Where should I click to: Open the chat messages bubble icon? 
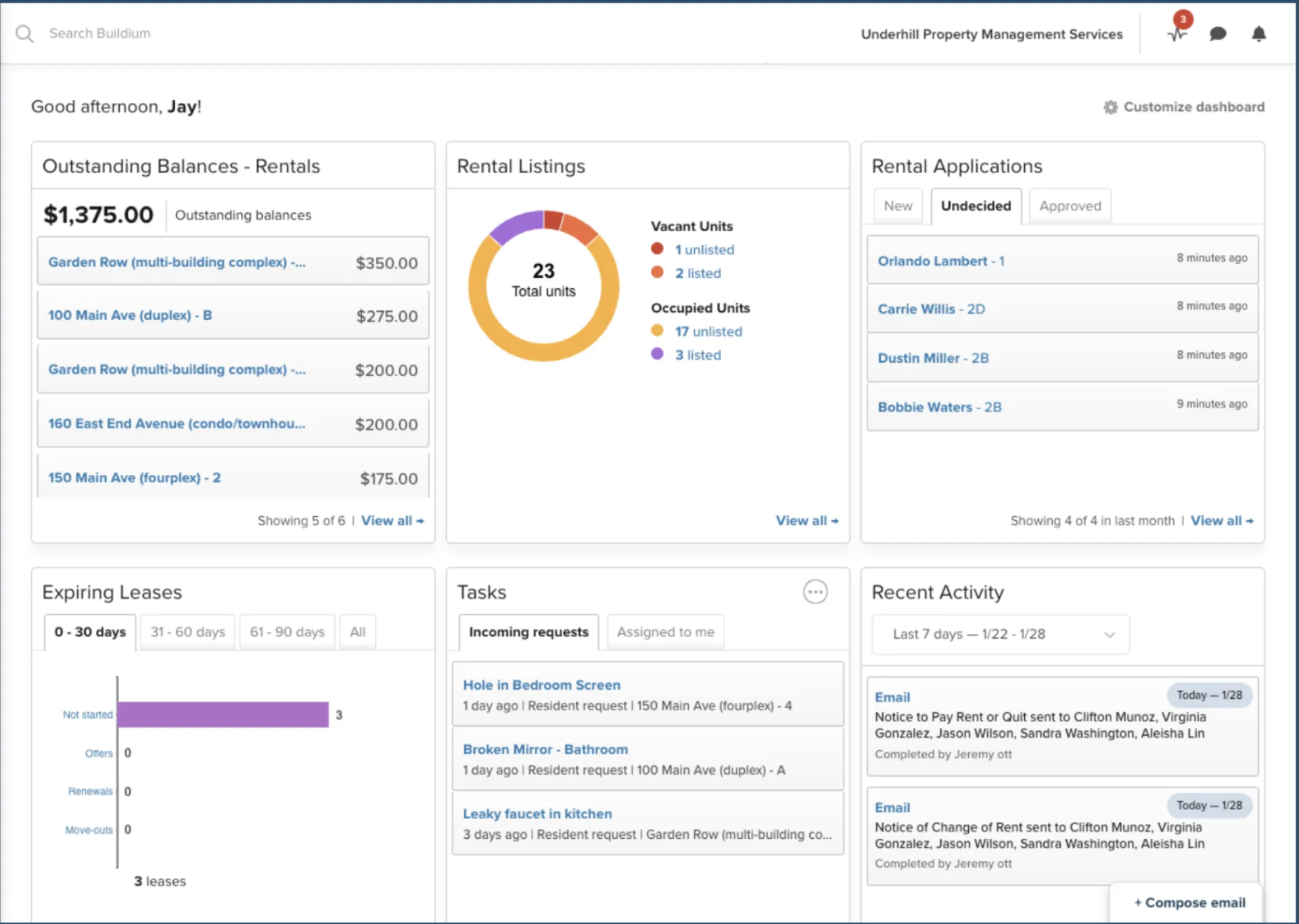coord(1218,33)
